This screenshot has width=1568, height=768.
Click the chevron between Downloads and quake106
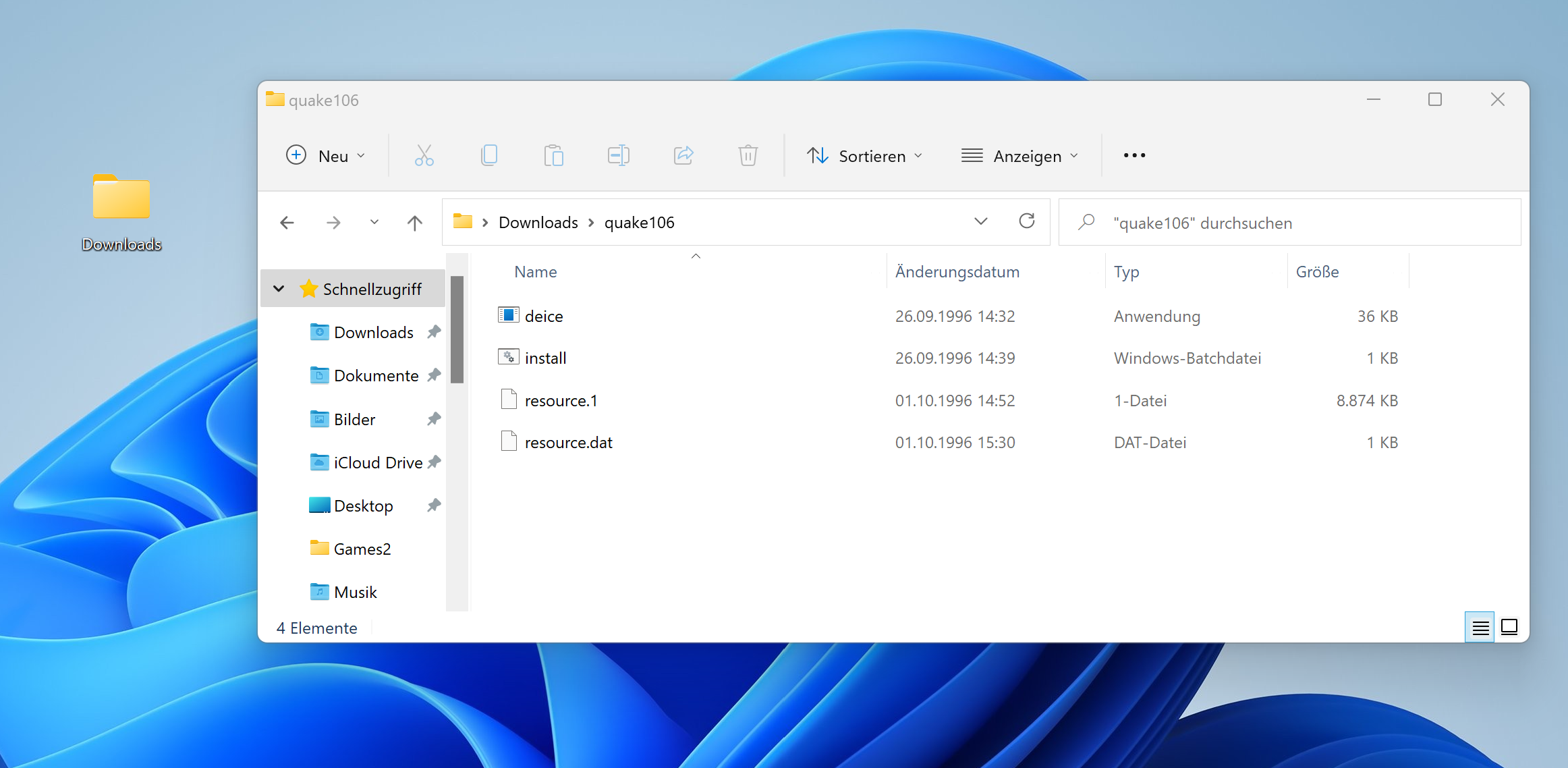point(591,223)
